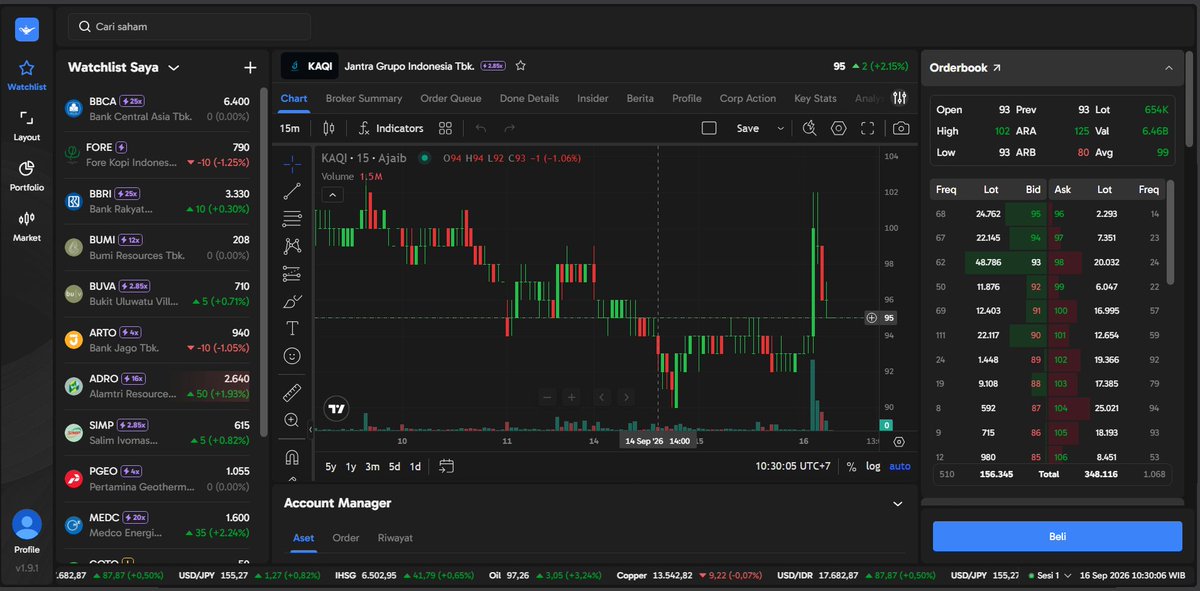Image resolution: width=1200 pixels, height=591 pixels.
Task: Collapse the drawing toolbar side arrow
Action: 310,429
